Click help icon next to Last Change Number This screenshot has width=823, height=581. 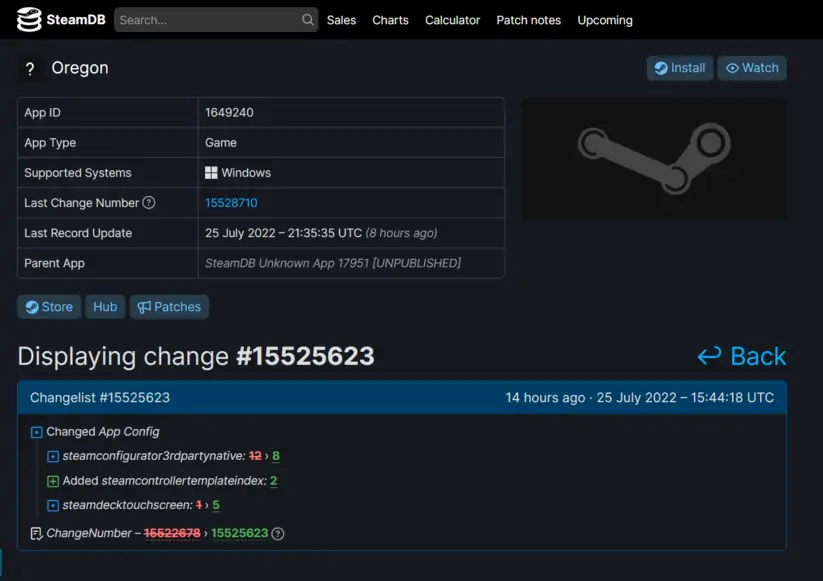[149, 203]
